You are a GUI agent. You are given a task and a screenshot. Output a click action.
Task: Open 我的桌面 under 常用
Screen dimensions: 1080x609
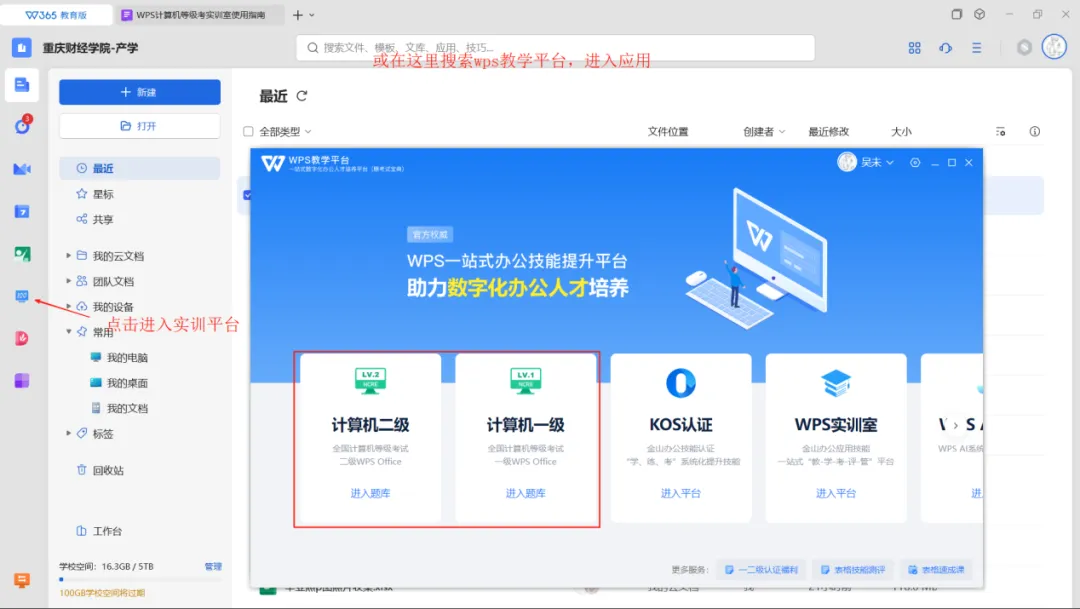119,383
